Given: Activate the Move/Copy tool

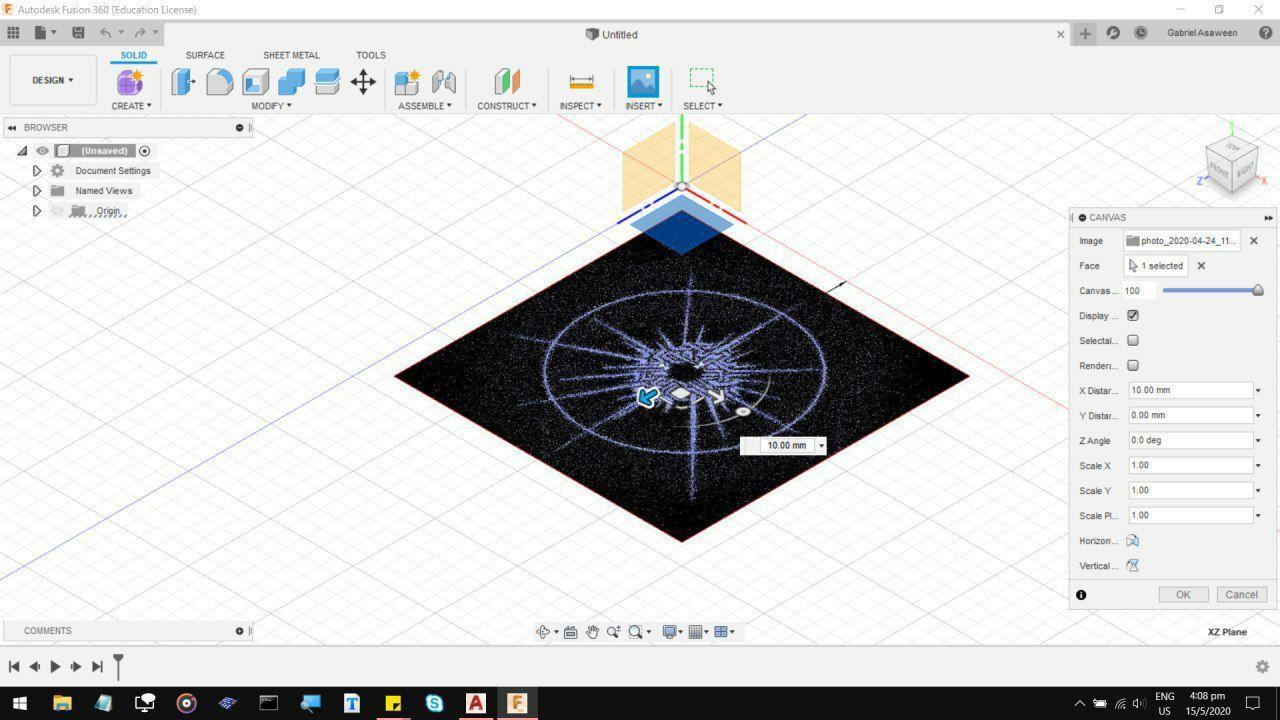Looking at the screenshot, I should 363,82.
